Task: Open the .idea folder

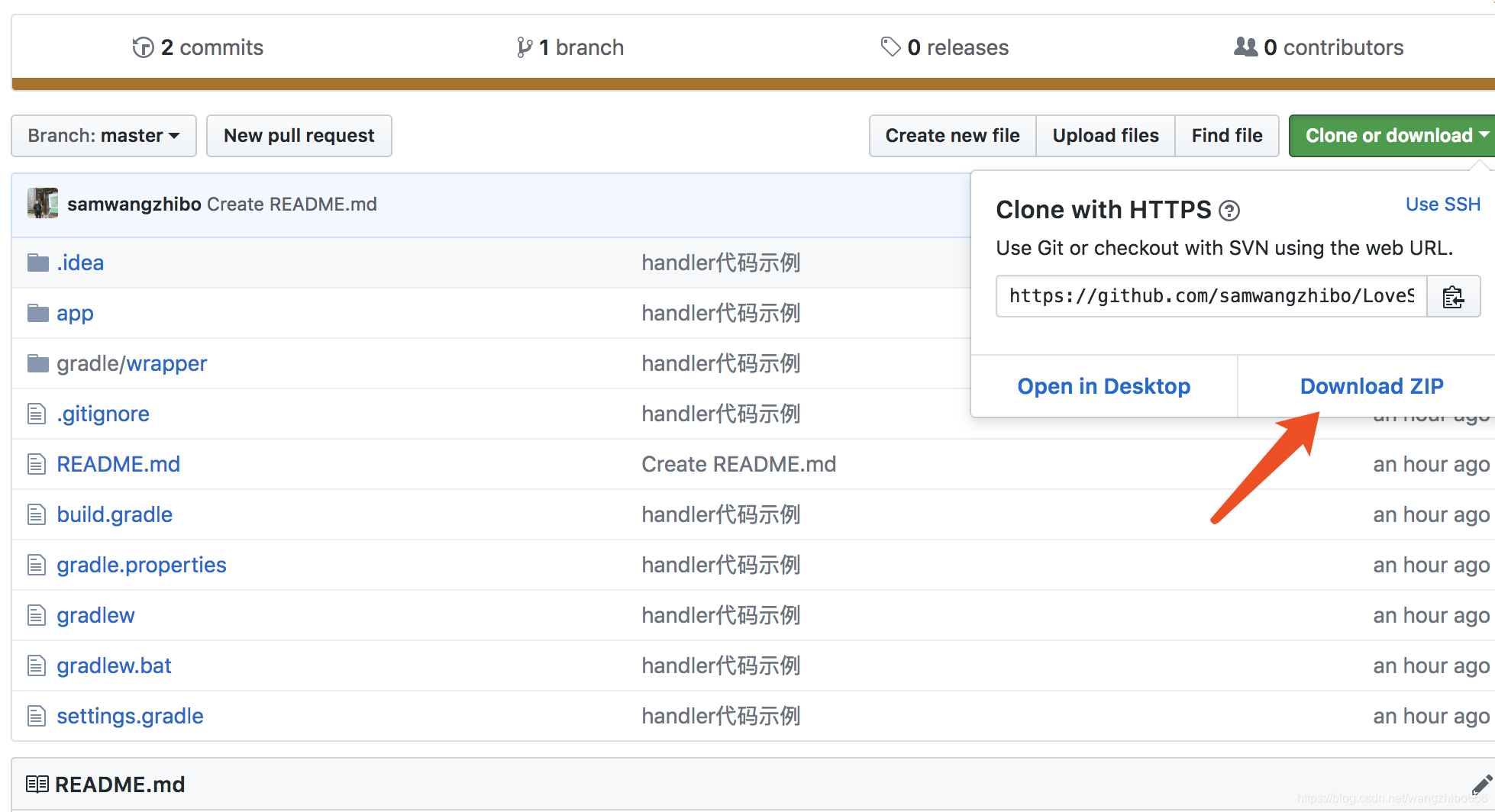Action: point(80,263)
